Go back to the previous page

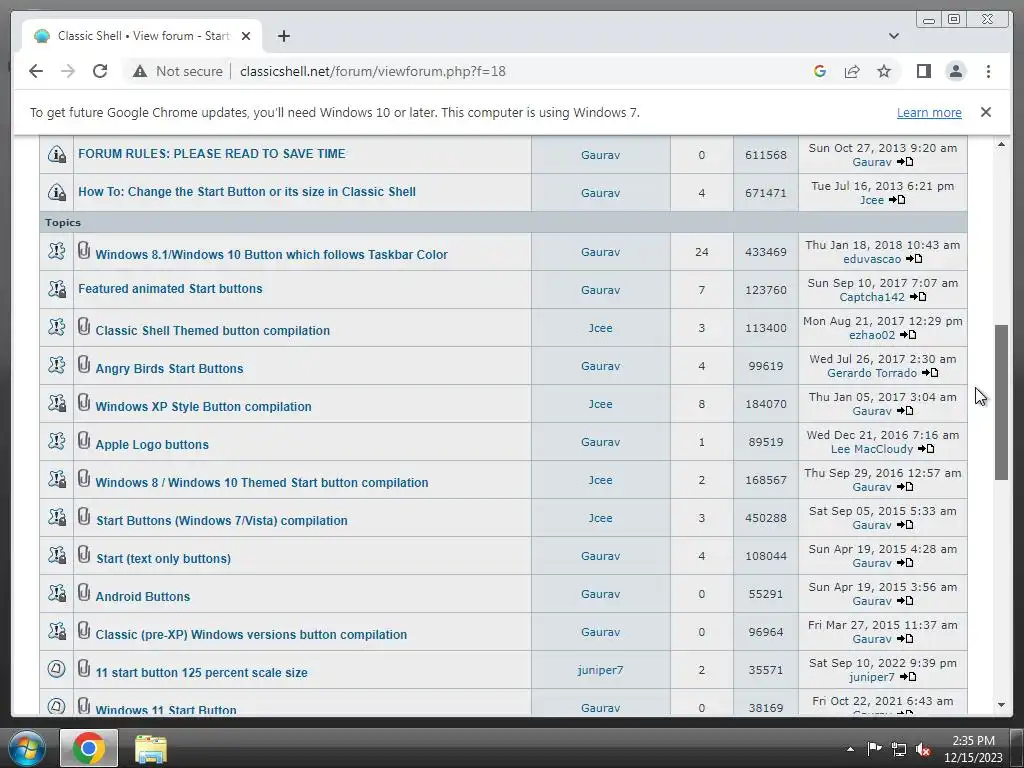tap(36, 71)
